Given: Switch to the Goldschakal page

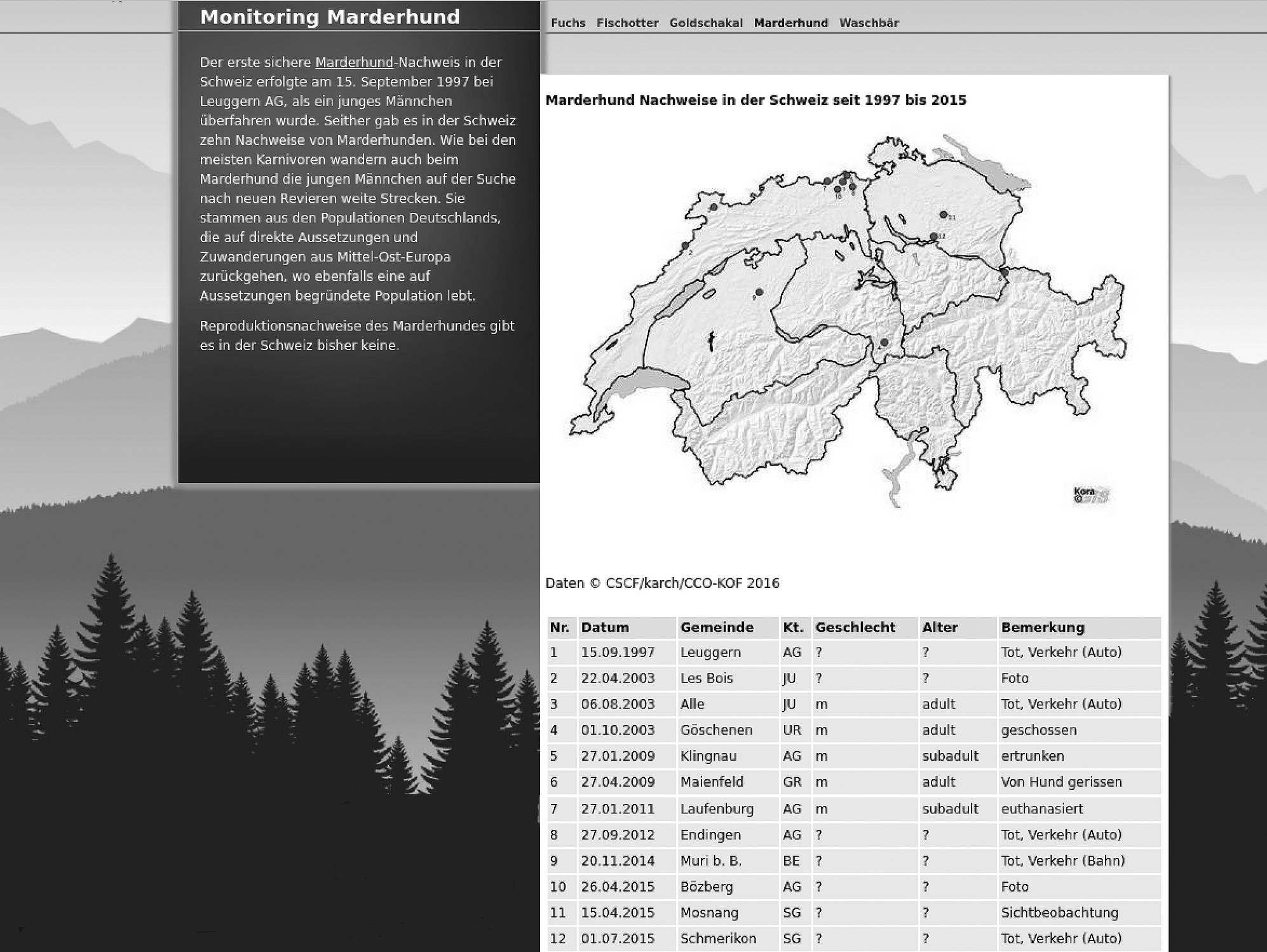Looking at the screenshot, I should tap(705, 23).
